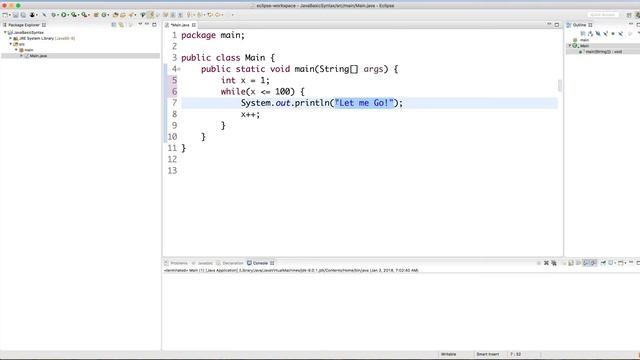Expand the Main.java file node
Viewport: 640px width, 360px height.
pos(22,56)
